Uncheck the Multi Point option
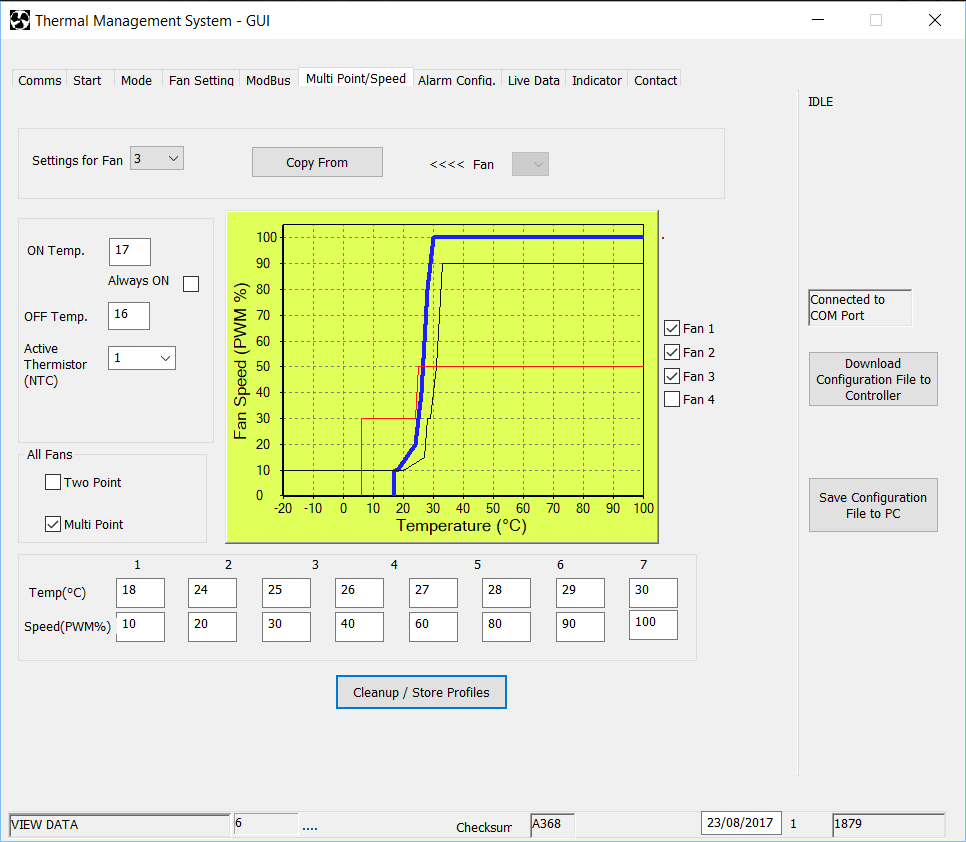966x842 pixels. 52,523
